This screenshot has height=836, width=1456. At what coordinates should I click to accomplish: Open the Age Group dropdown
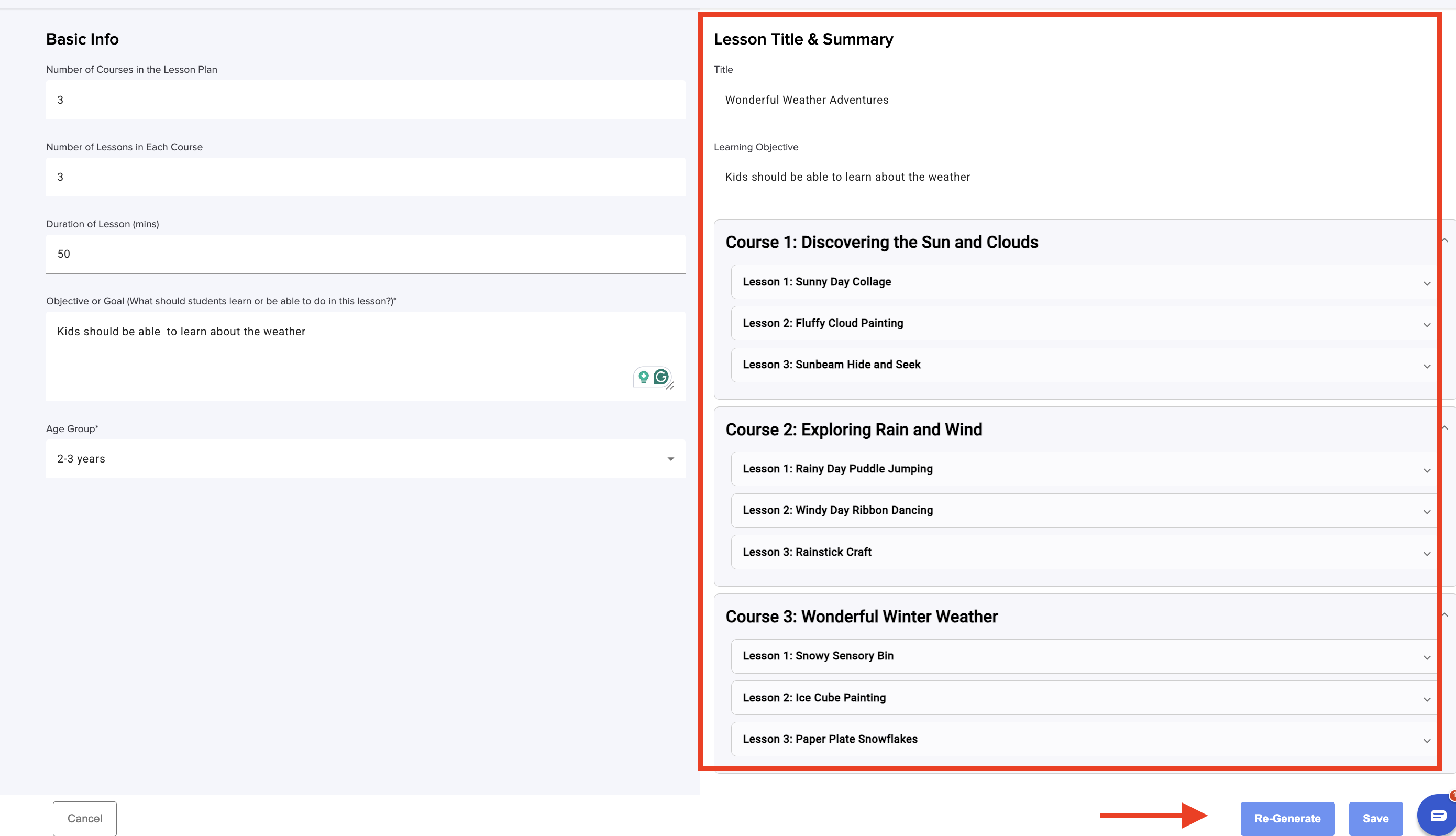coord(365,458)
